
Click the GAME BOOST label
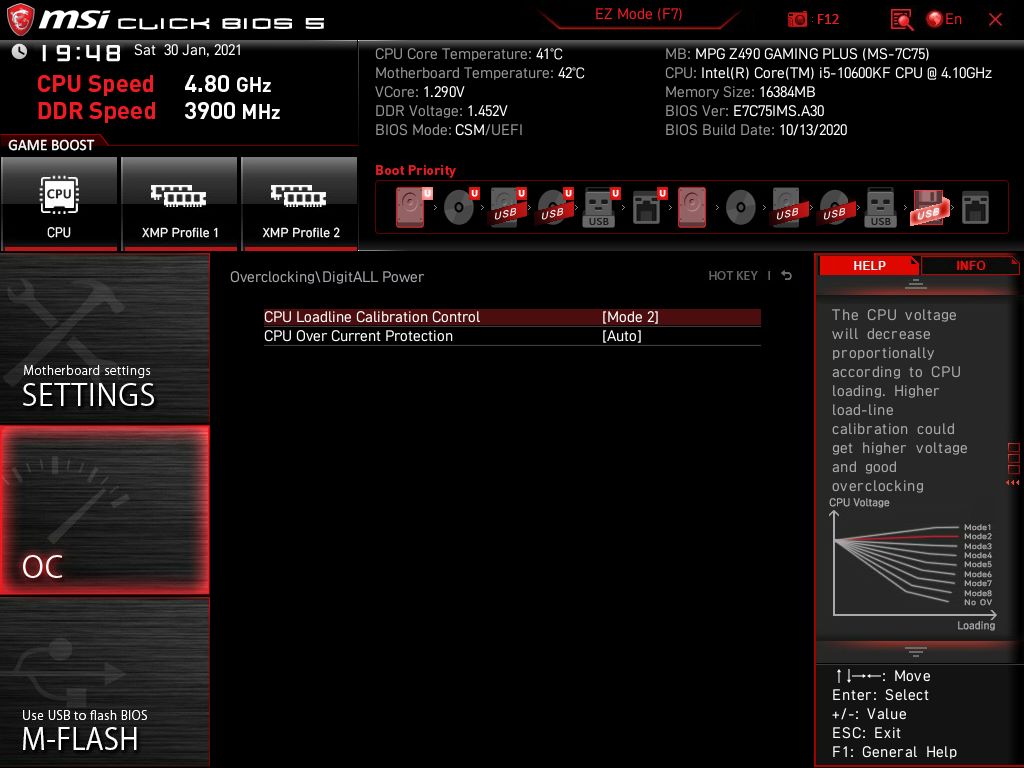pyautogui.click(x=51, y=145)
